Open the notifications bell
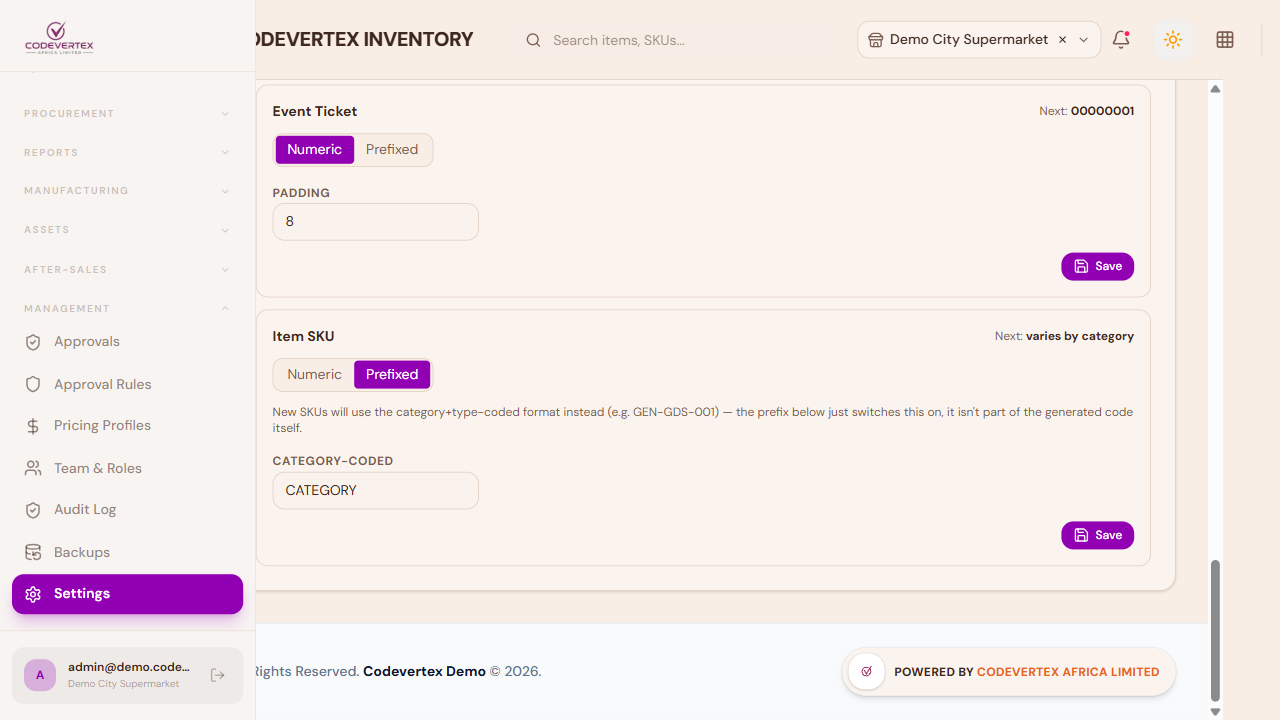 pyautogui.click(x=1121, y=40)
